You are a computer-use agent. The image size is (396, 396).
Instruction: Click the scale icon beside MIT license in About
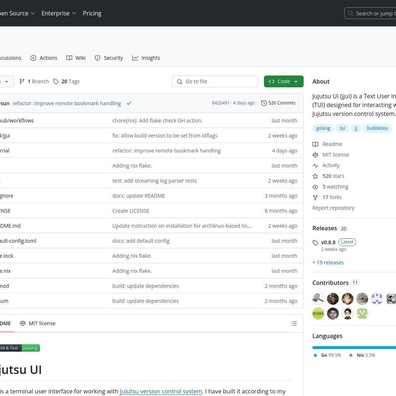(315, 155)
